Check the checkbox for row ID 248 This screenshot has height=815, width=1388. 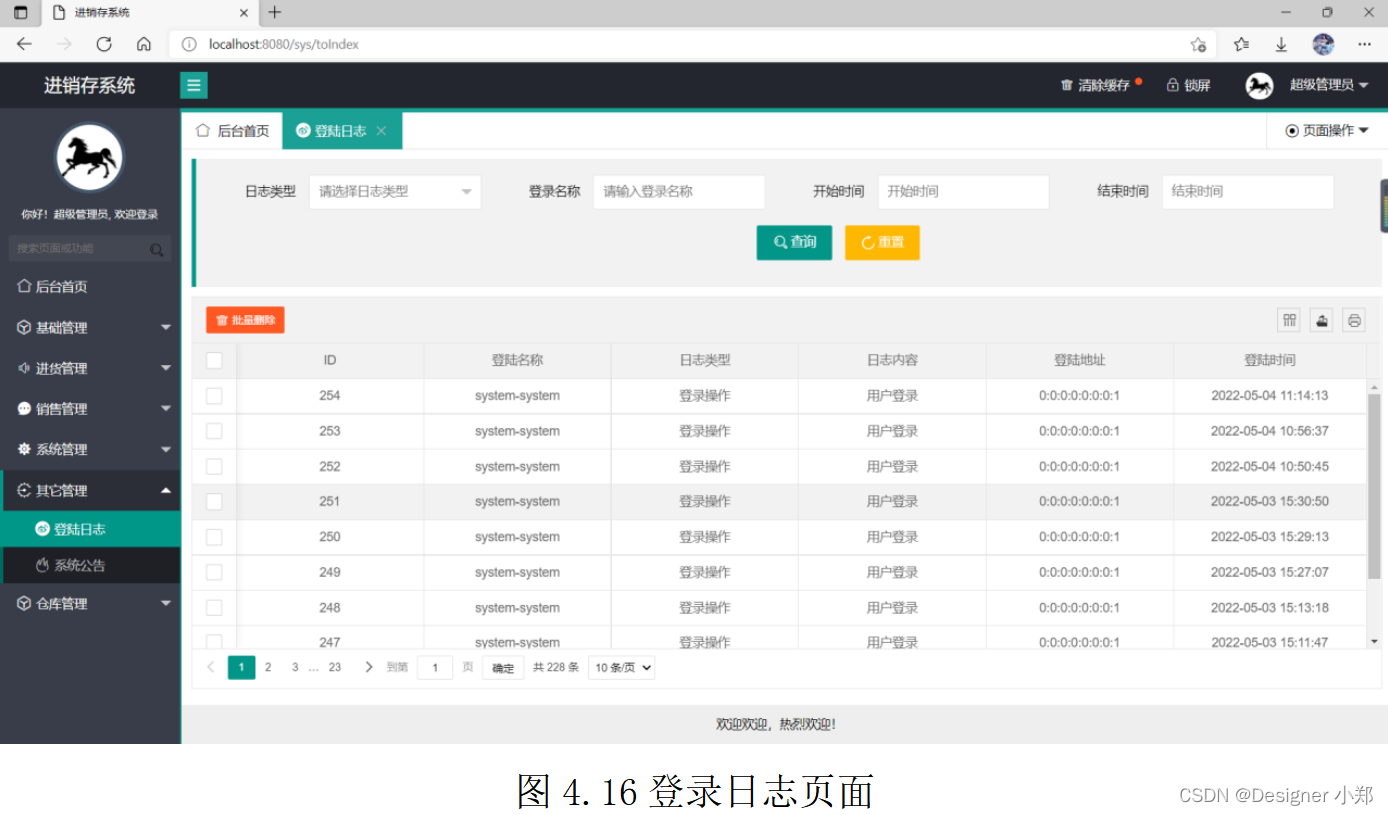(x=214, y=607)
